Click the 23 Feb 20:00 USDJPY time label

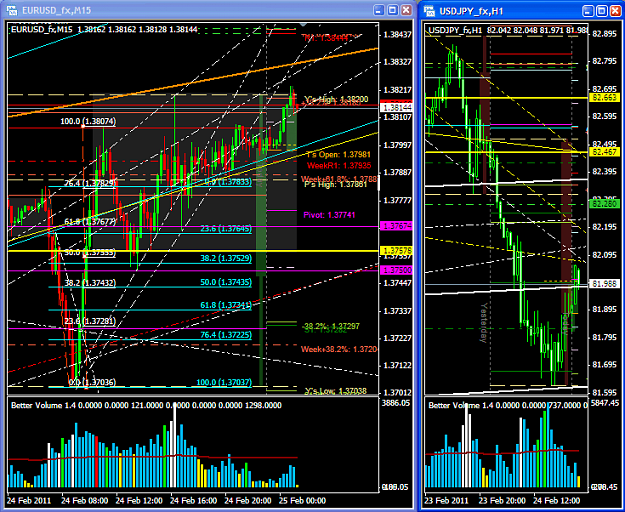pyautogui.click(x=502, y=500)
